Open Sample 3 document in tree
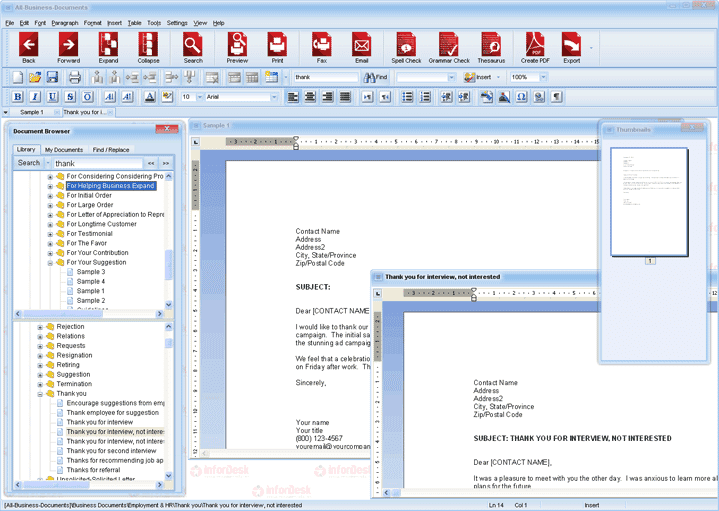Image resolution: width=719 pixels, height=511 pixels. point(90,272)
